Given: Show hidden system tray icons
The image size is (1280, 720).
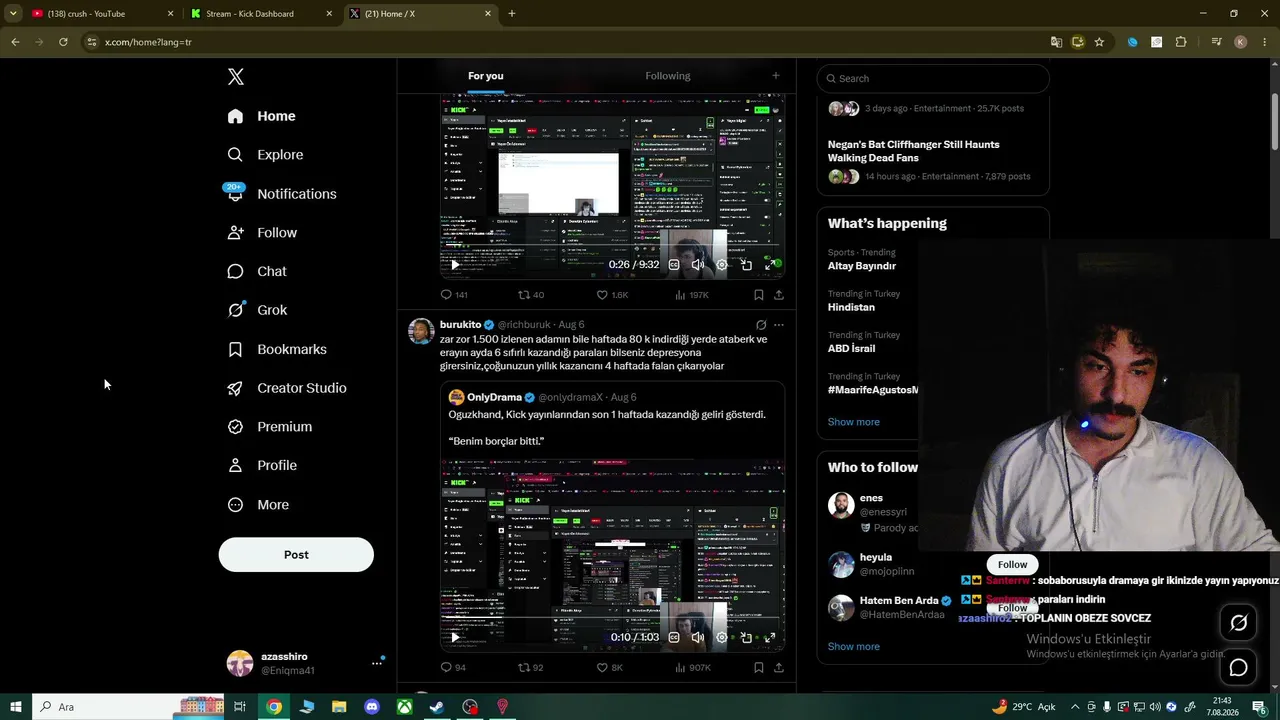Looking at the screenshot, I should tap(1075, 707).
